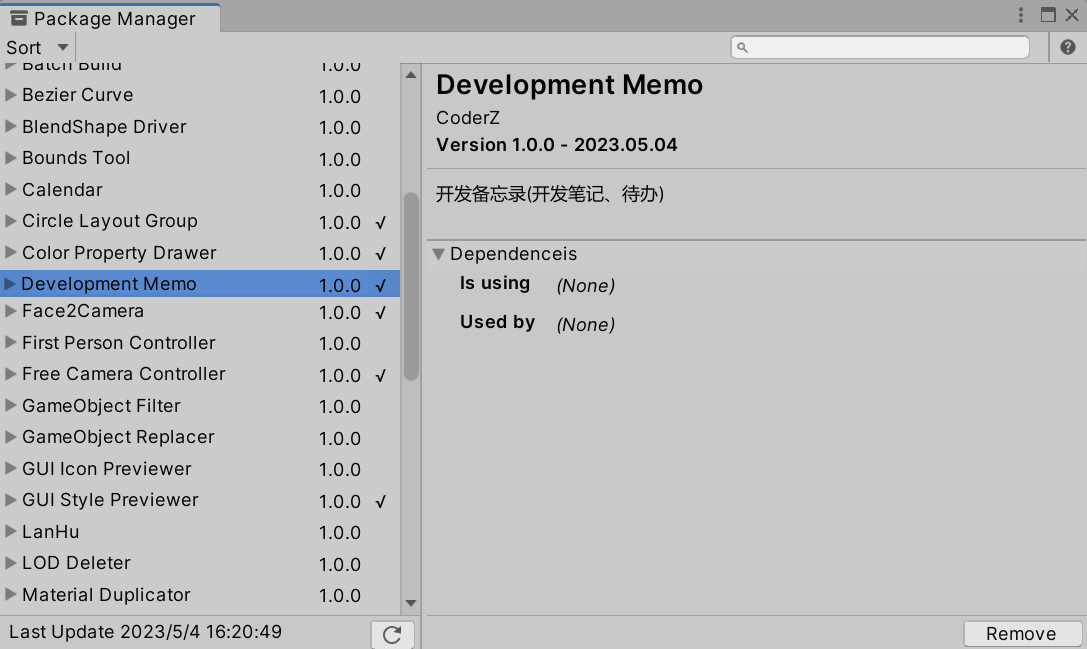Expand the LanHu package arrow
Image resolution: width=1087 pixels, height=649 pixels.
(x=10, y=532)
